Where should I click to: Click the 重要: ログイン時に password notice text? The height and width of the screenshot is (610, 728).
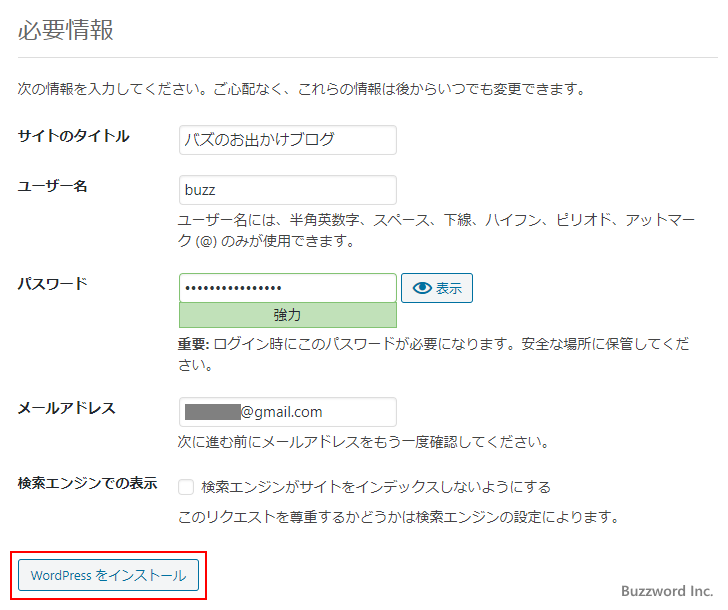click(434, 354)
